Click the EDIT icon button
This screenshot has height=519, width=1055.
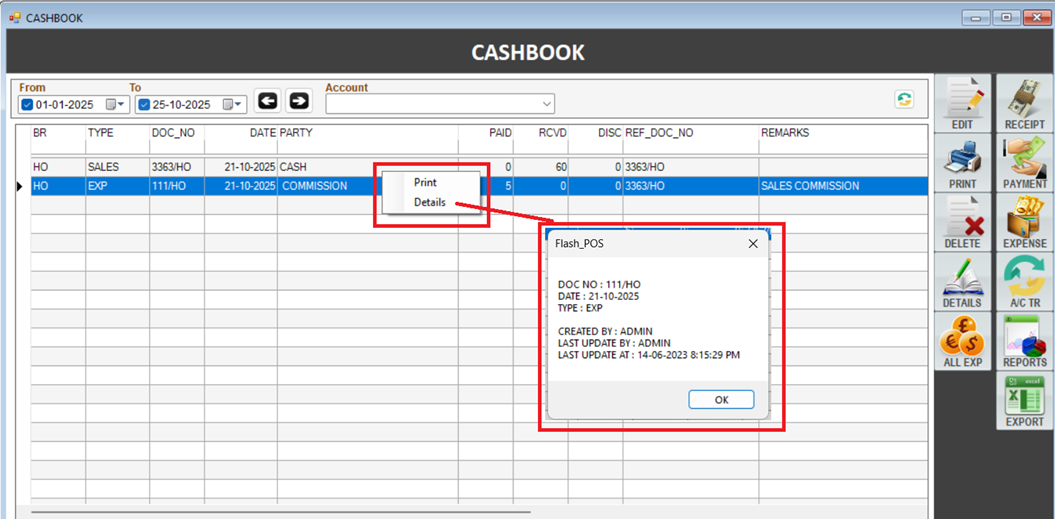tap(962, 103)
